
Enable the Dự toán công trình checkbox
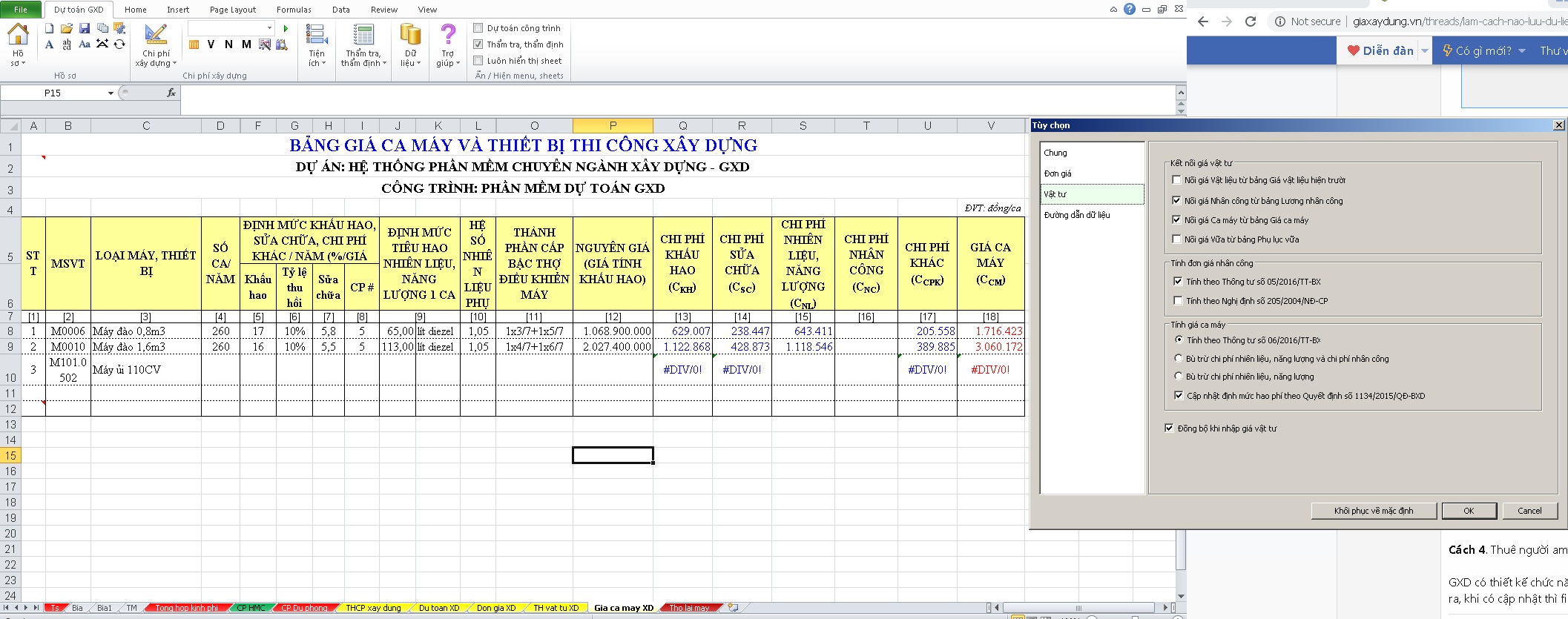478,28
